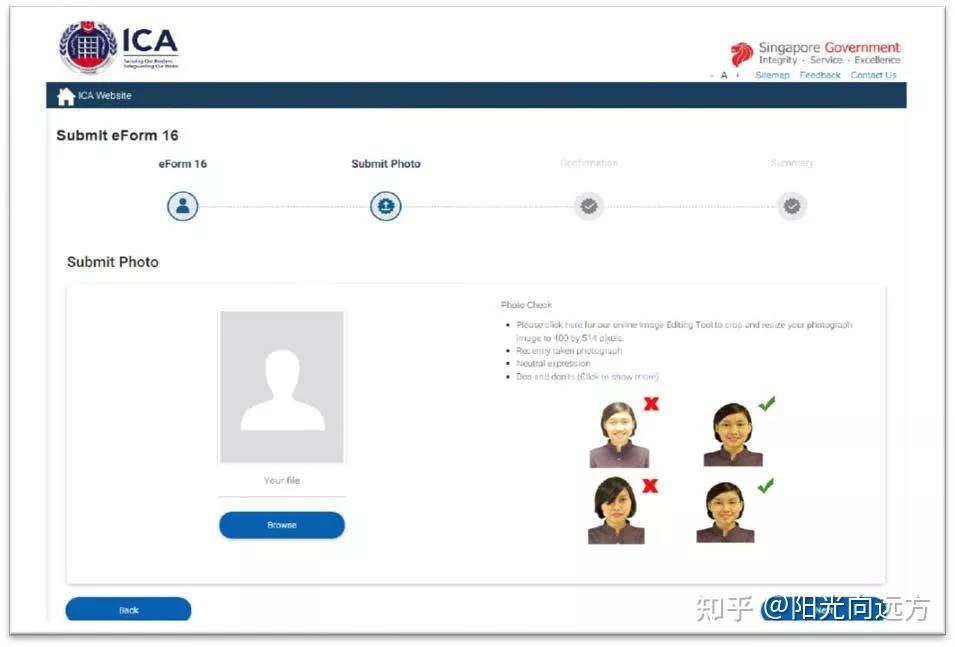The width and height of the screenshot is (955, 647).
Task: Click the Back button at bottom left
Action: click(x=128, y=610)
